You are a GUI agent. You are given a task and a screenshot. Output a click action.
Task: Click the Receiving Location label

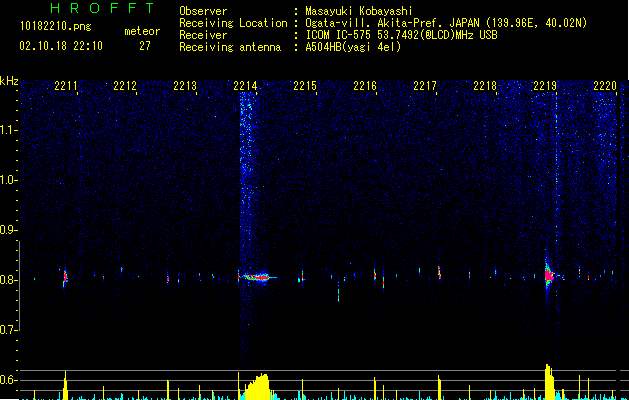point(233,23)
